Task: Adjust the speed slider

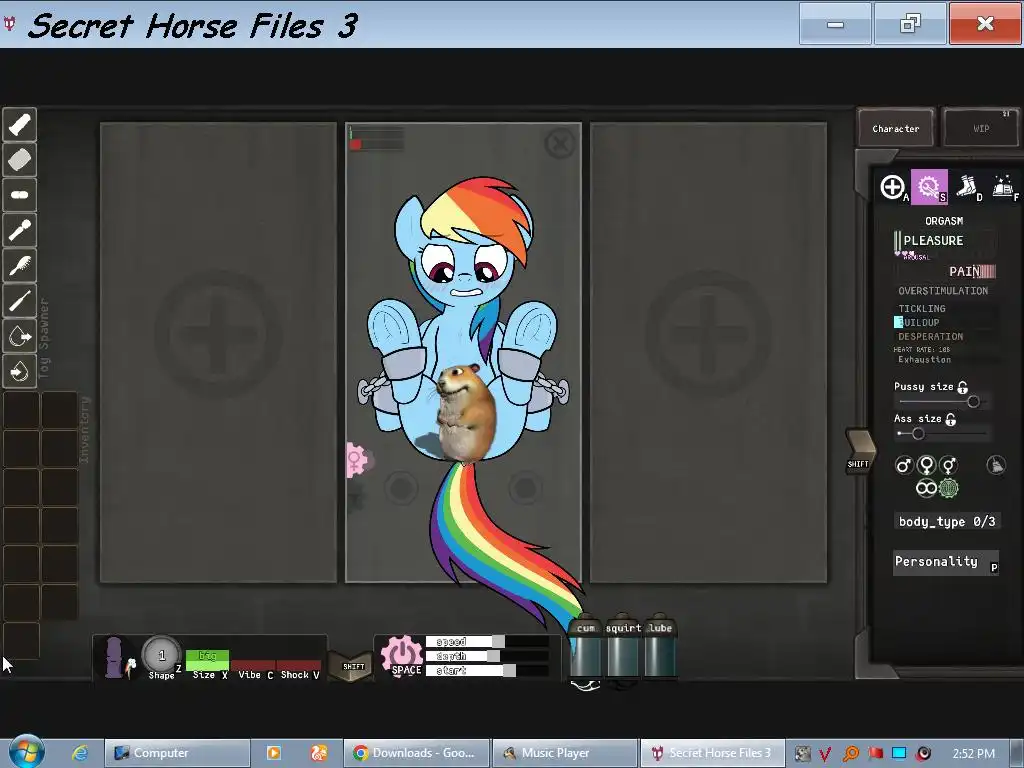Action: pyautogui.click(x=487, y=641)
